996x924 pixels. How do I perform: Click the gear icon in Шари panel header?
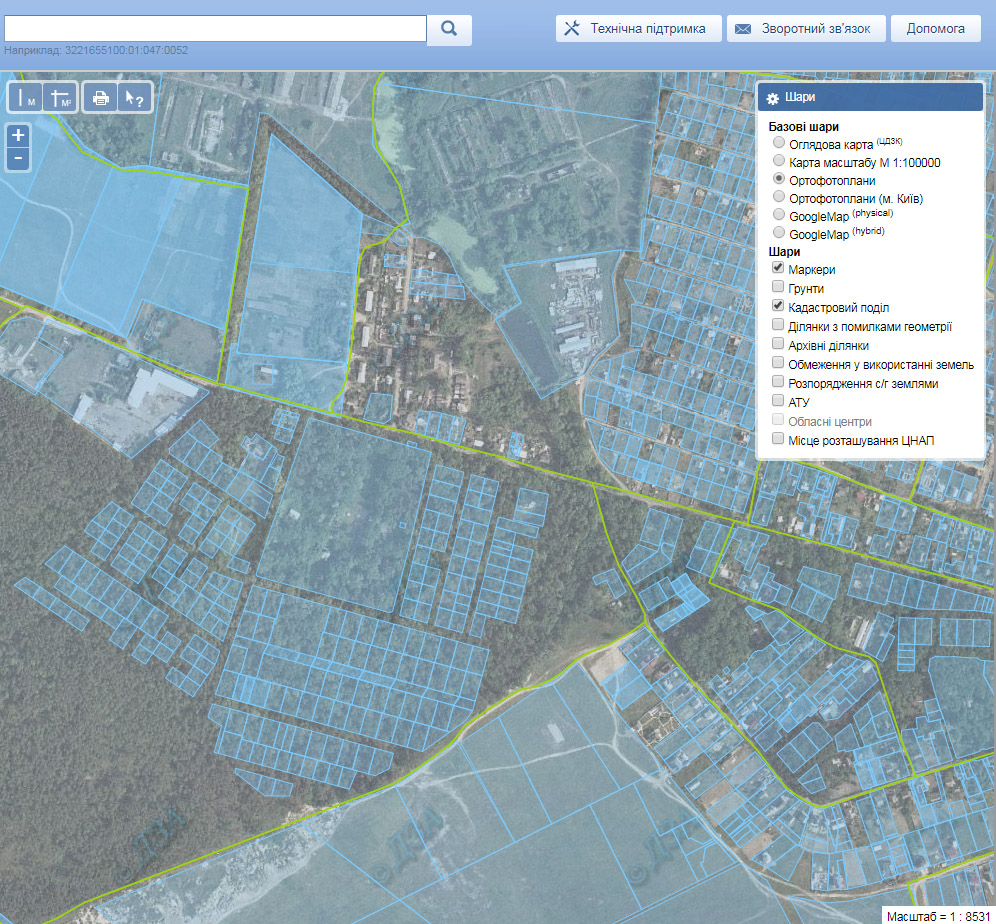click(772, 98)
